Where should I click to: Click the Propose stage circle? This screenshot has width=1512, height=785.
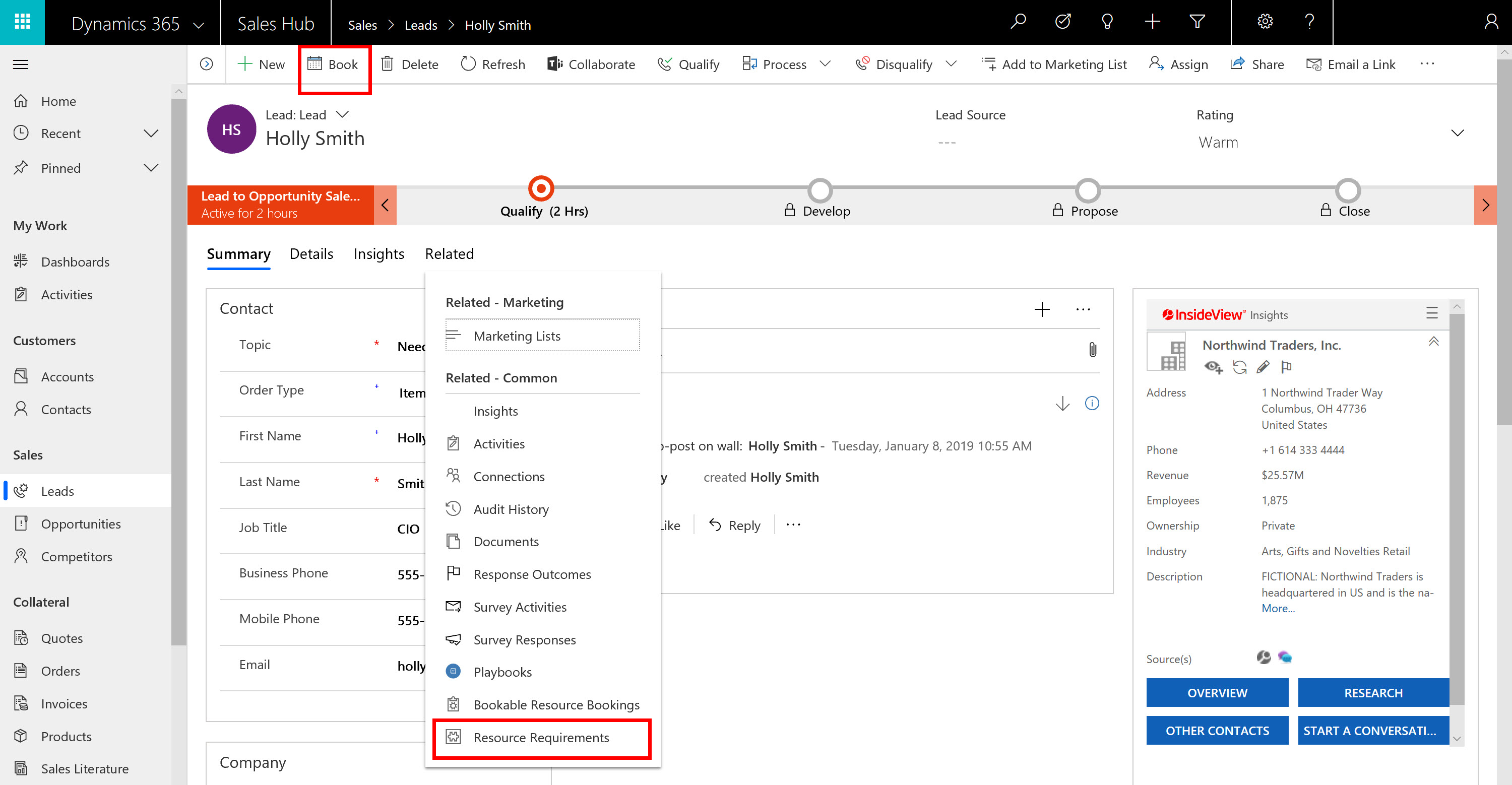pyautogui.click(x=1088, y=190)
